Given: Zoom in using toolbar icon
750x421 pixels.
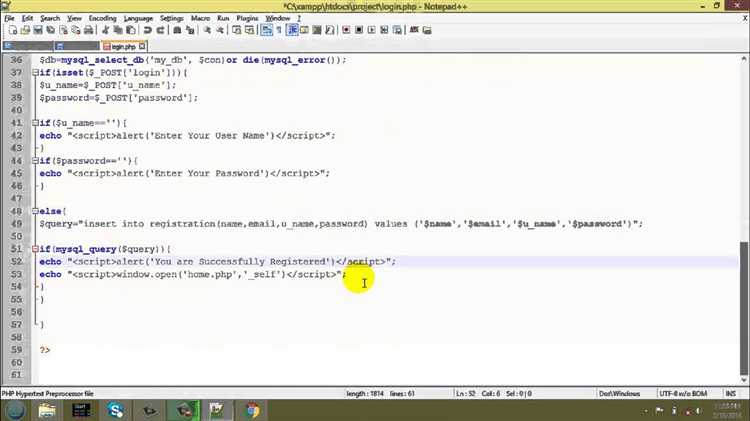Looking at the screenshot, I should coord(207,30).
